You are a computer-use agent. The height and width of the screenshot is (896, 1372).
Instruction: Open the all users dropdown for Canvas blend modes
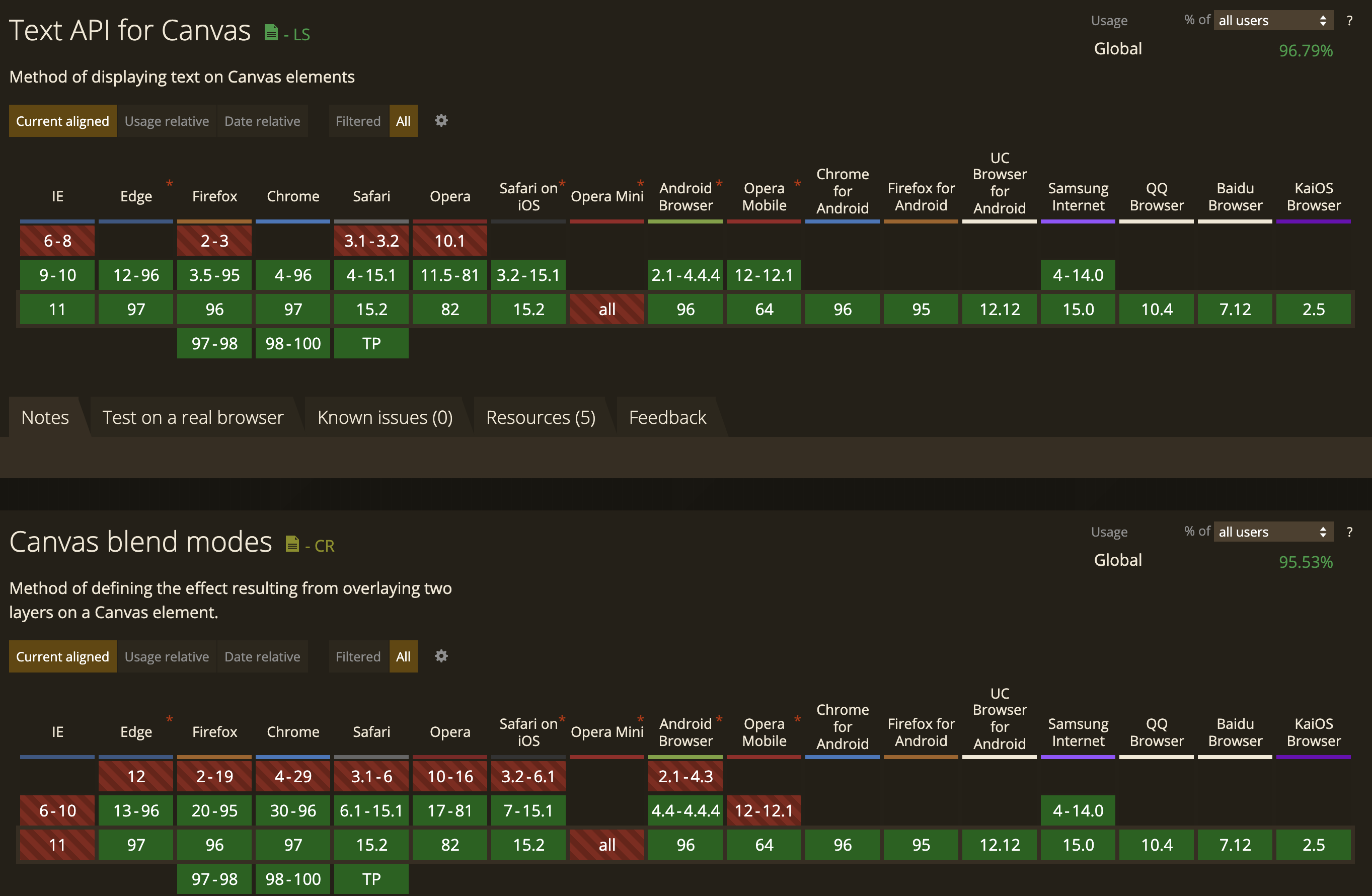(1273, 532)
